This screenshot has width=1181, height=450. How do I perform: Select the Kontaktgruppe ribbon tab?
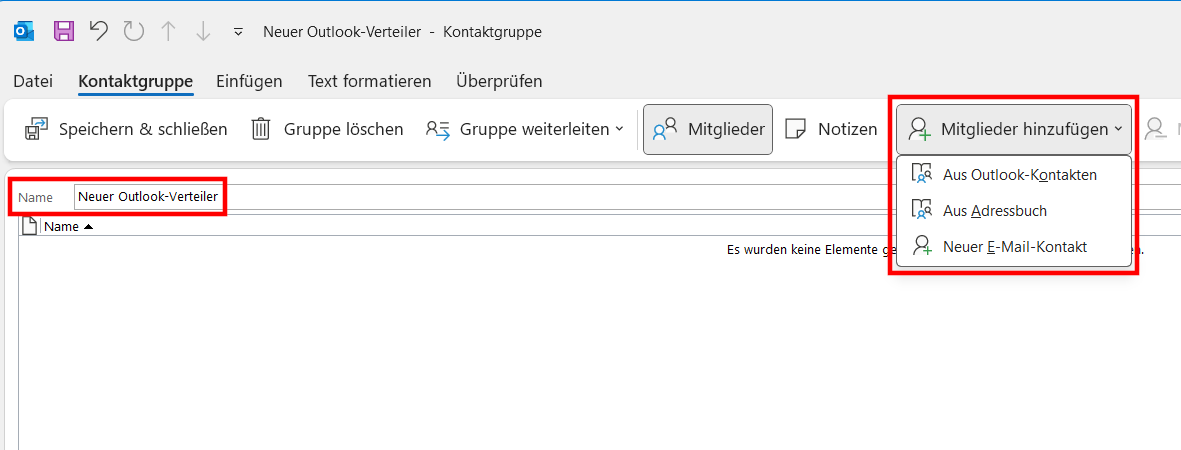[x=136, y=81]
